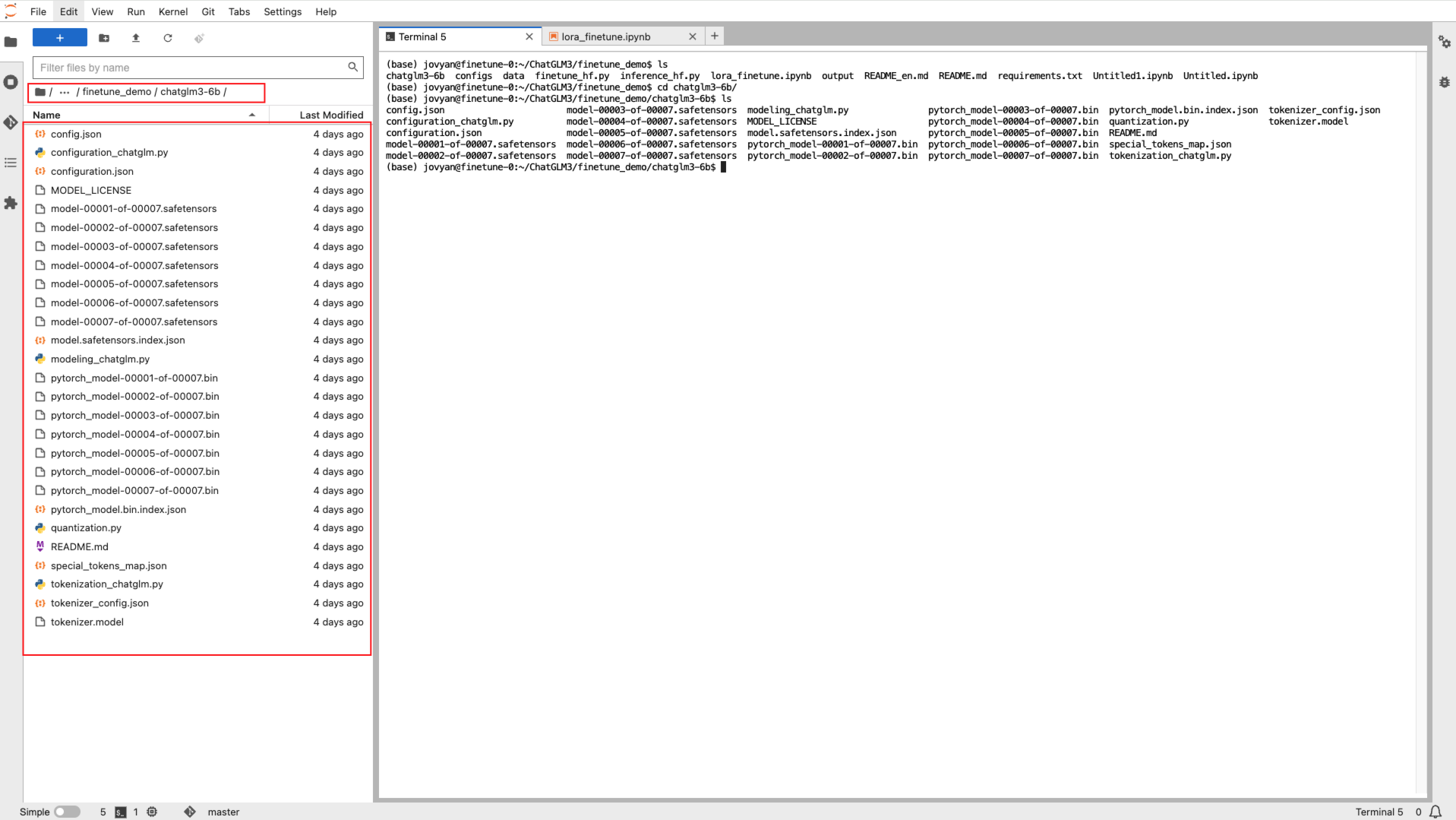Sort files by Name column header
The width and height of the screenshot is (1456, 820).
tap(46, 115)
